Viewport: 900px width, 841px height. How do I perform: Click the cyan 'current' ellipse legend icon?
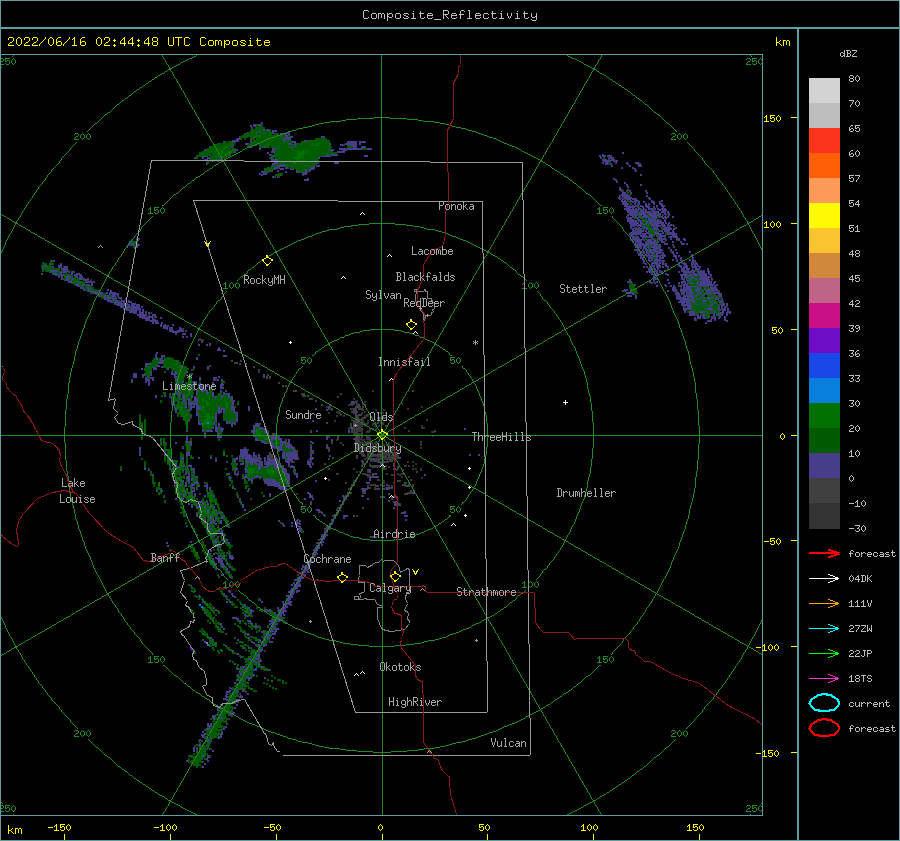tap(824, 703)
